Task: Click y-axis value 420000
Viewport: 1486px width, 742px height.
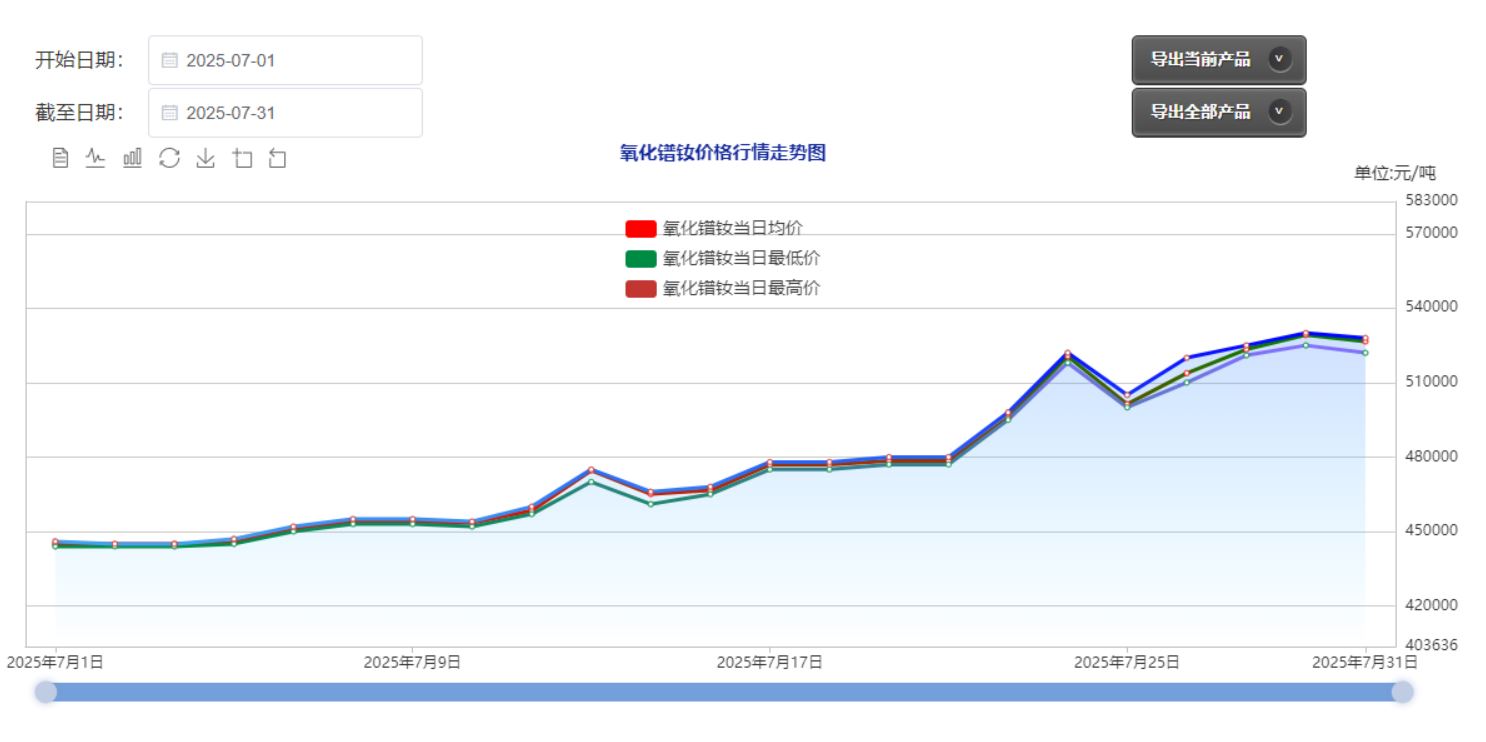Action: [1431, 605]
